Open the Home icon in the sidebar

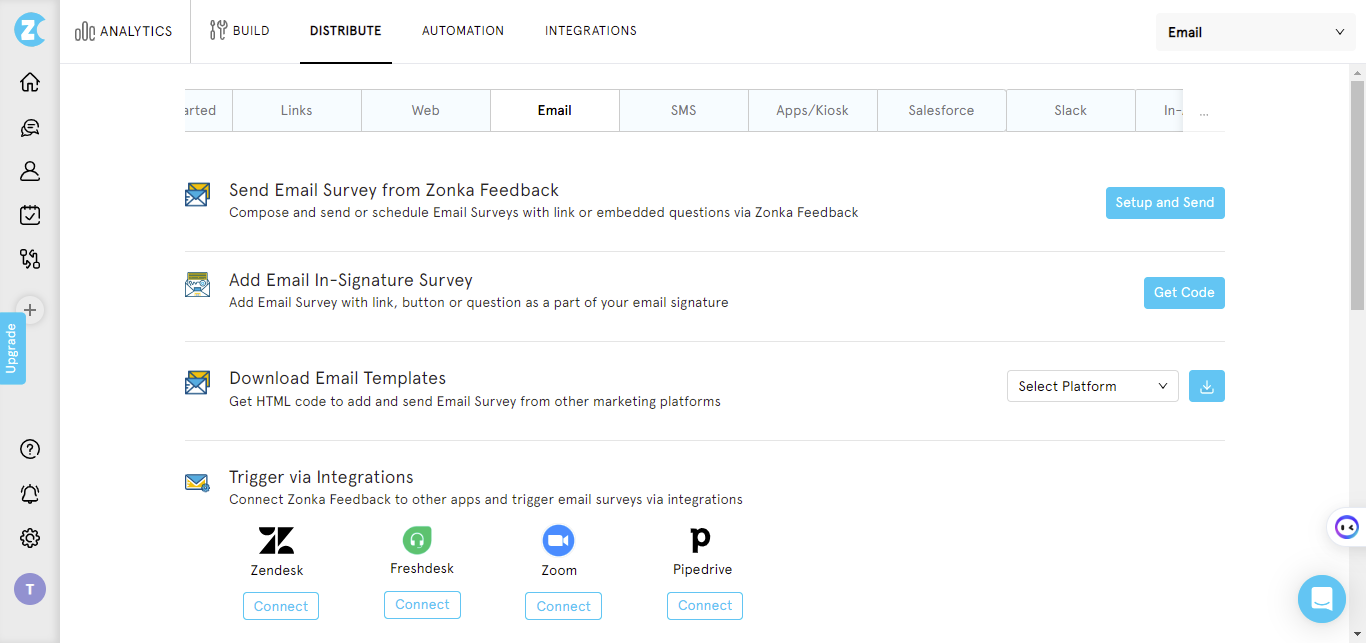[29, 82]
